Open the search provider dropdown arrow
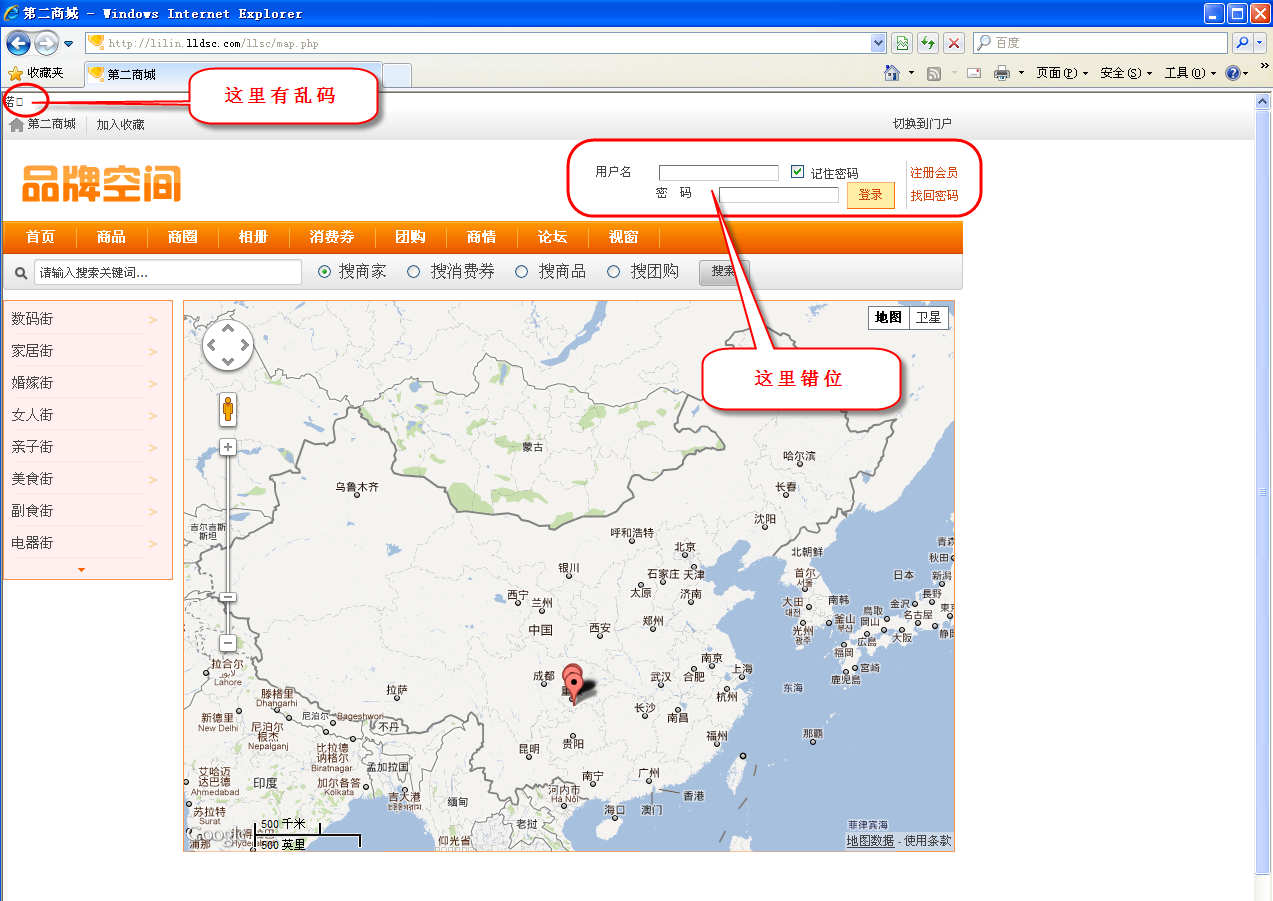The image size is (1273, 901). (x=1260, y=43)
